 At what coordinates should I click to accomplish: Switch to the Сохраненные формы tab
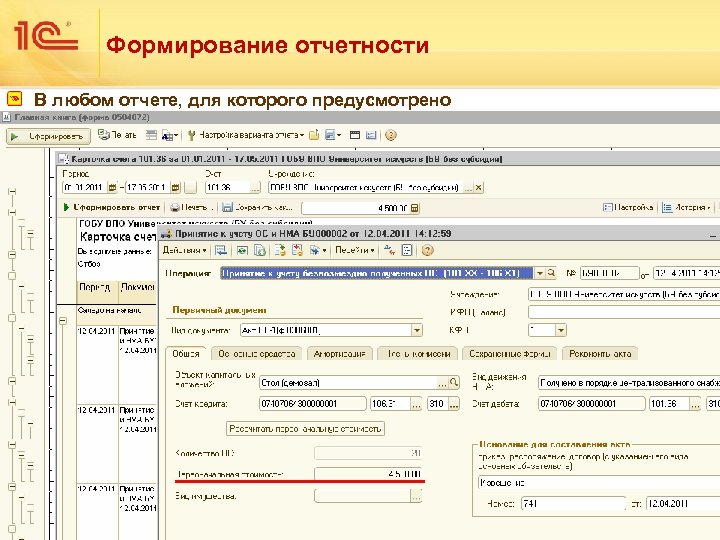(510, 354)
